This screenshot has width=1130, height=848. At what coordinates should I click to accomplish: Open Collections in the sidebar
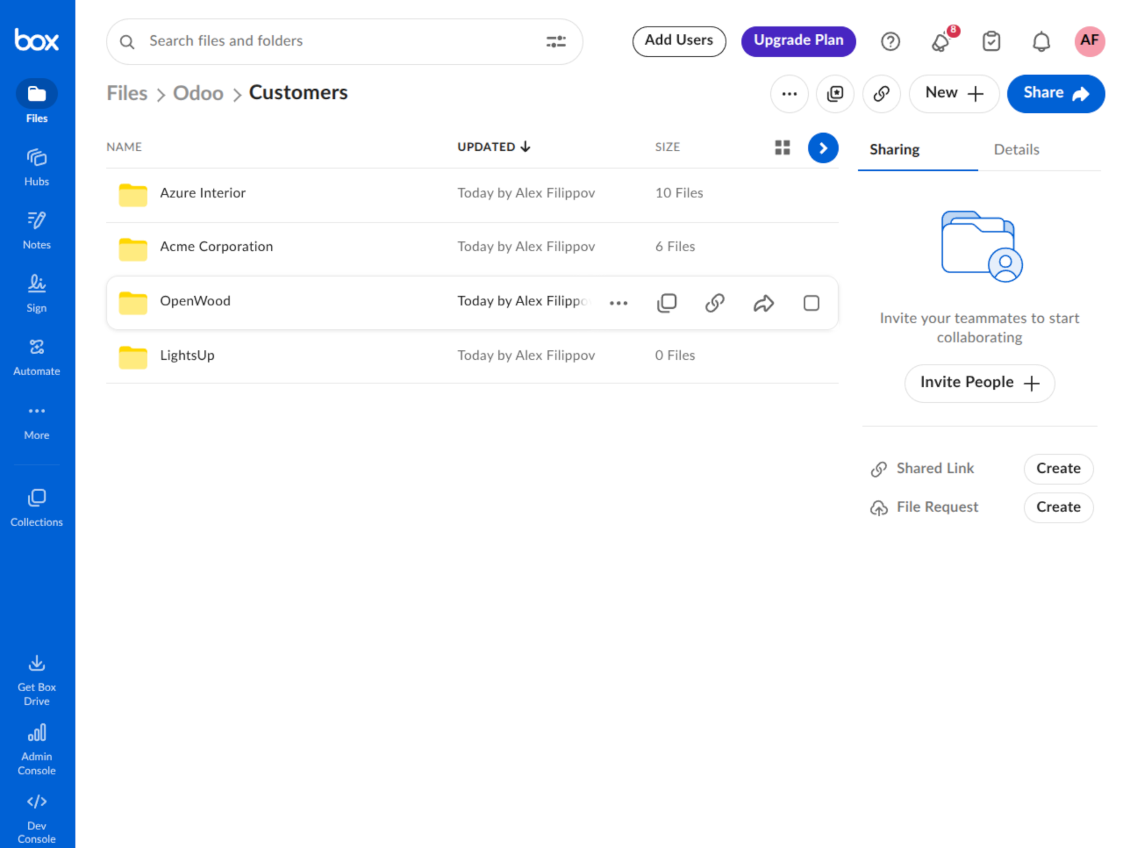click(37, 508)
